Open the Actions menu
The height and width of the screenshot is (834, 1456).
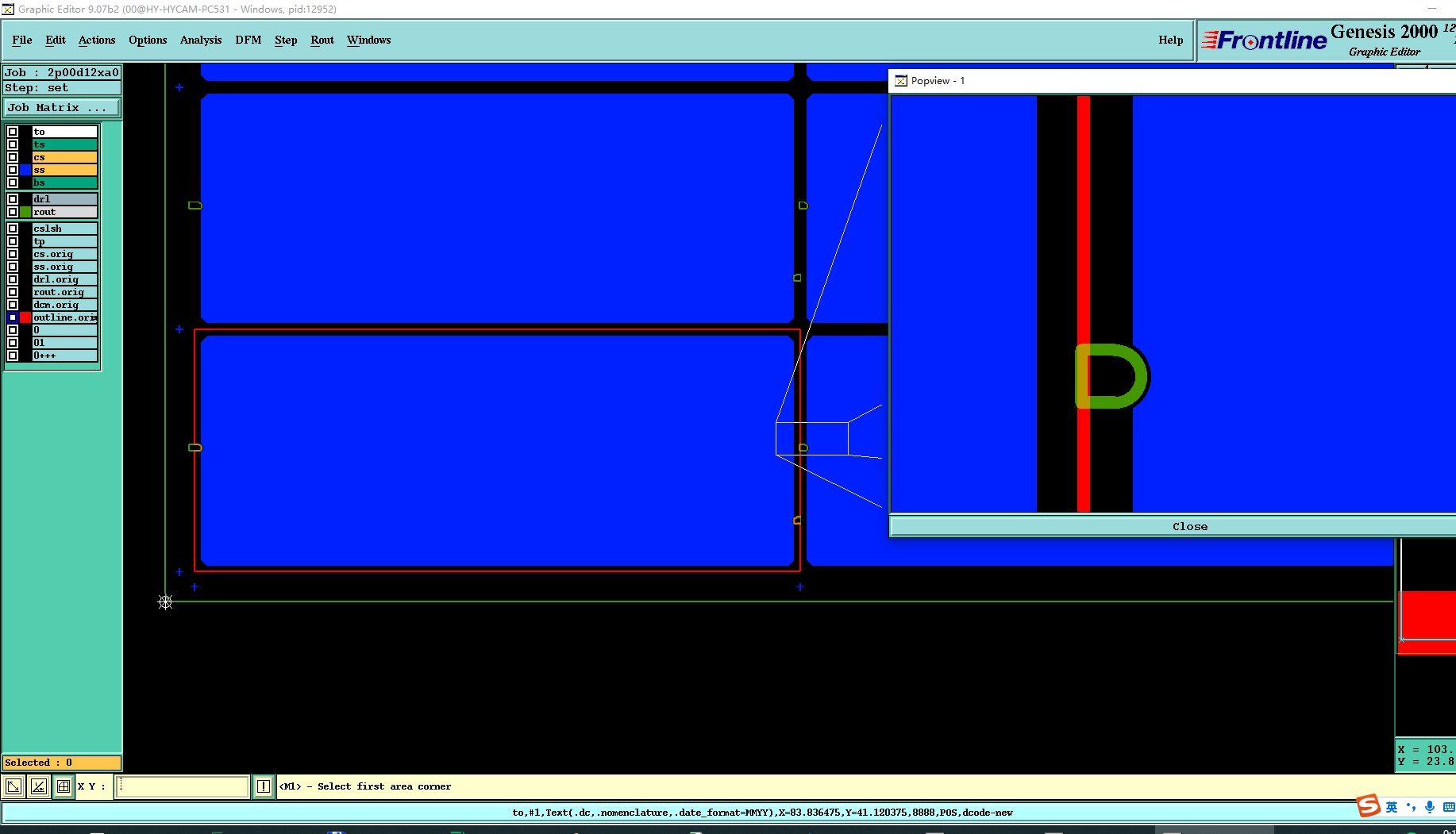pyautogui.click(x=97, y=40)
